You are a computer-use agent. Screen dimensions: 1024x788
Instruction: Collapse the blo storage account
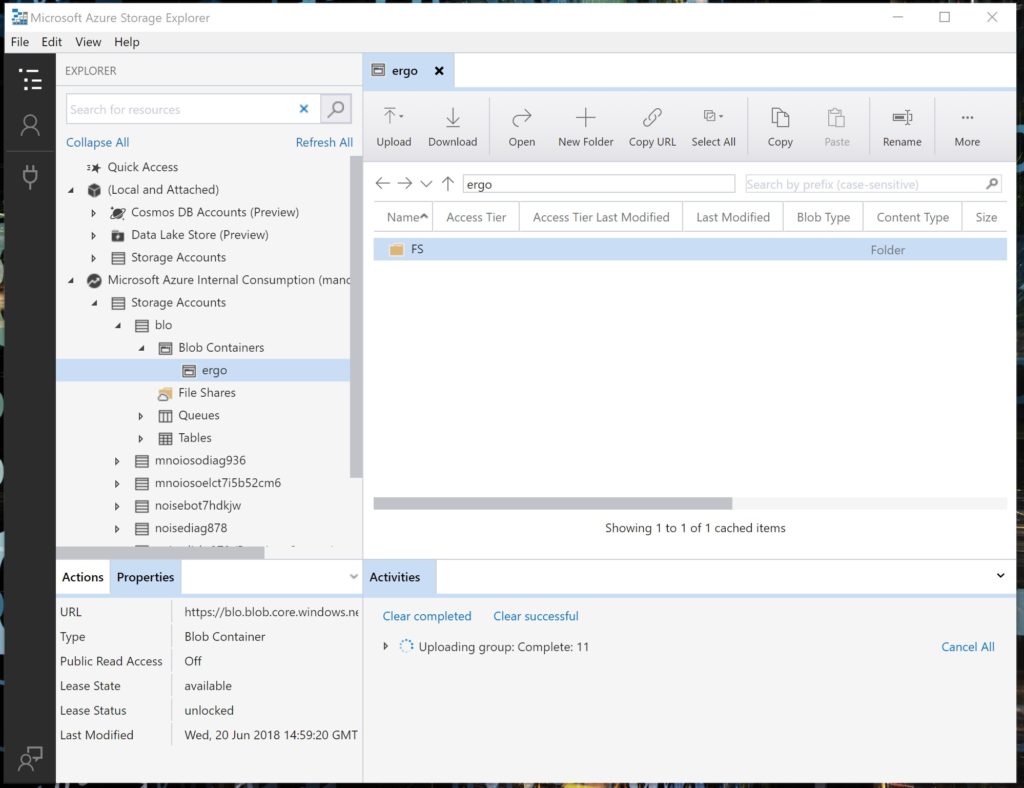(x=118, y=326)
